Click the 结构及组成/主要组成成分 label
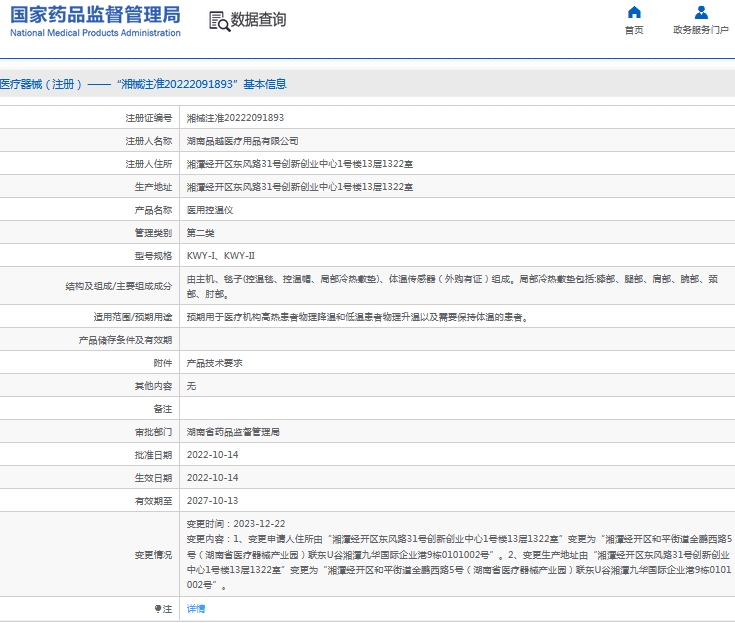 point(119,286)
